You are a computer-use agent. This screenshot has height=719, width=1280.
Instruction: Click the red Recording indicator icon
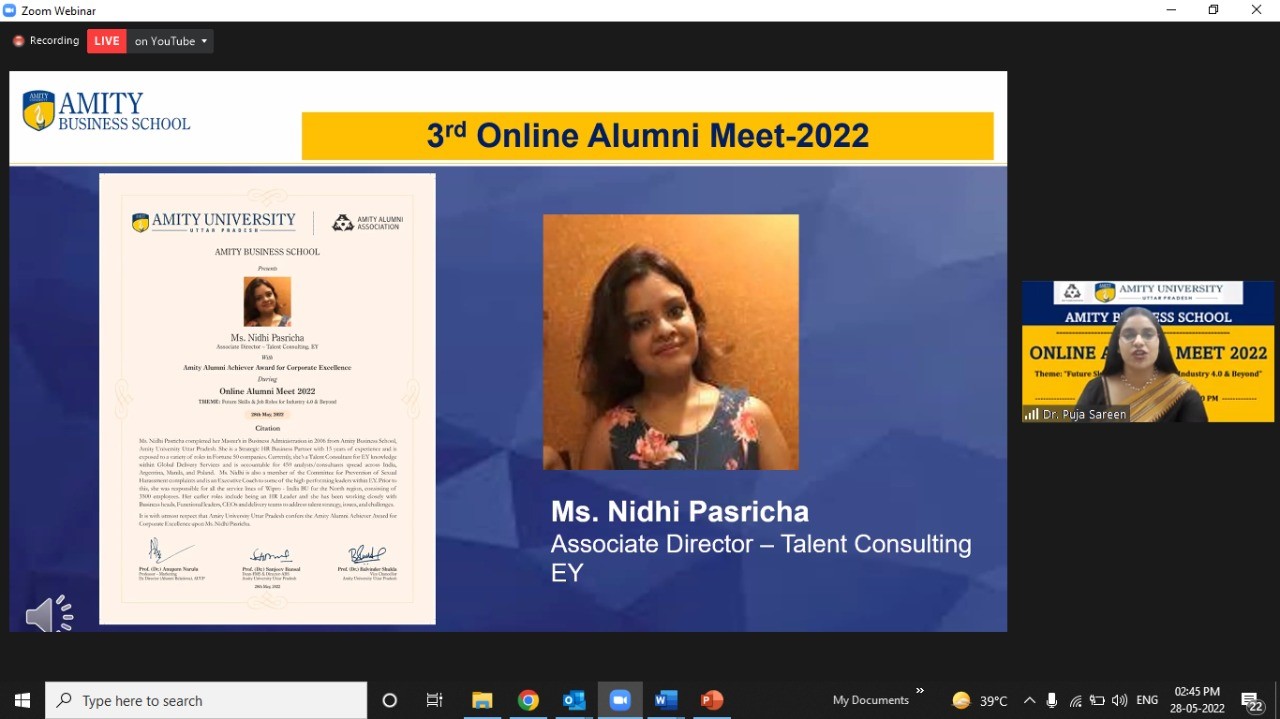pos(18,41)
